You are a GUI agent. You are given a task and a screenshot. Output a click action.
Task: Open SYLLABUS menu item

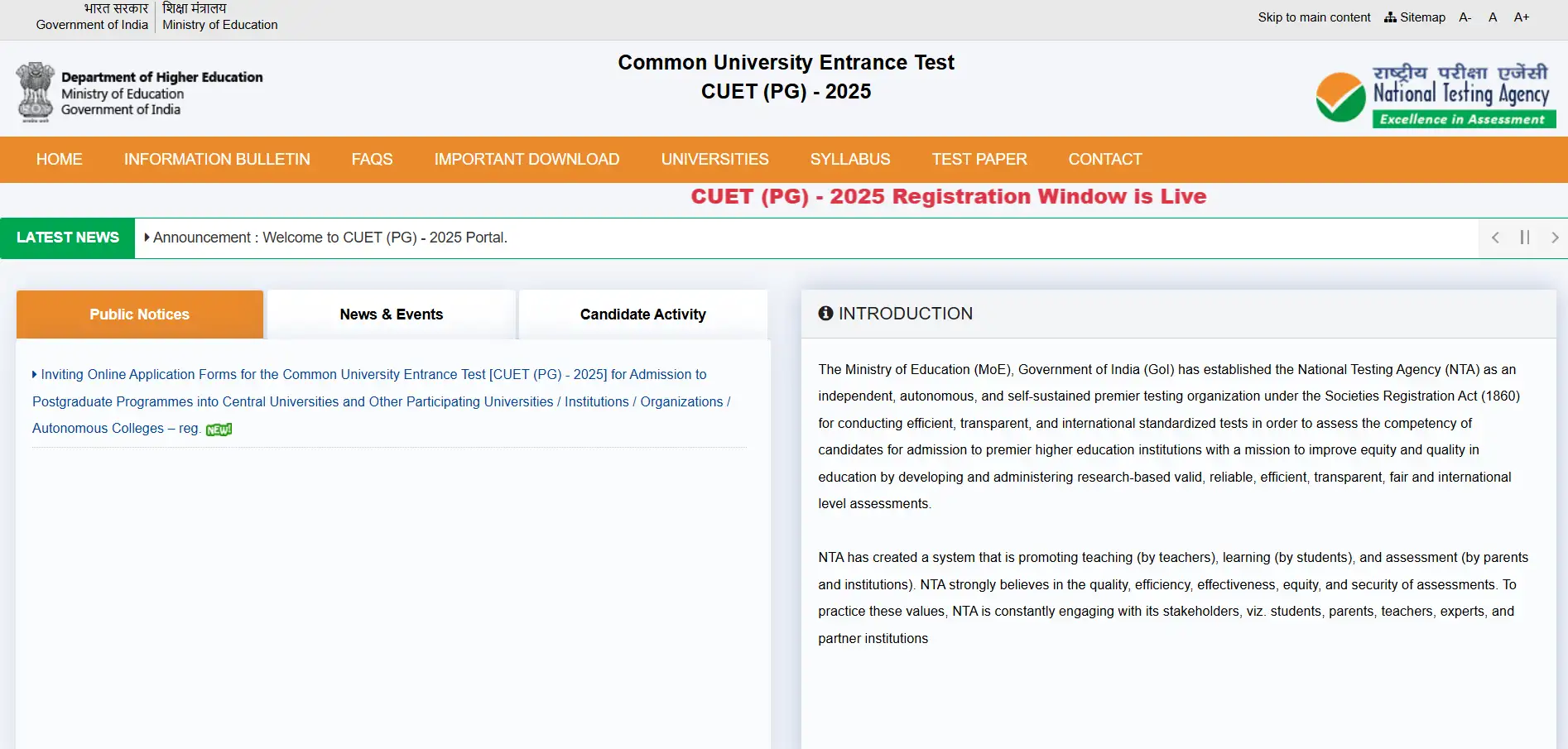click(x=850, y=159)
